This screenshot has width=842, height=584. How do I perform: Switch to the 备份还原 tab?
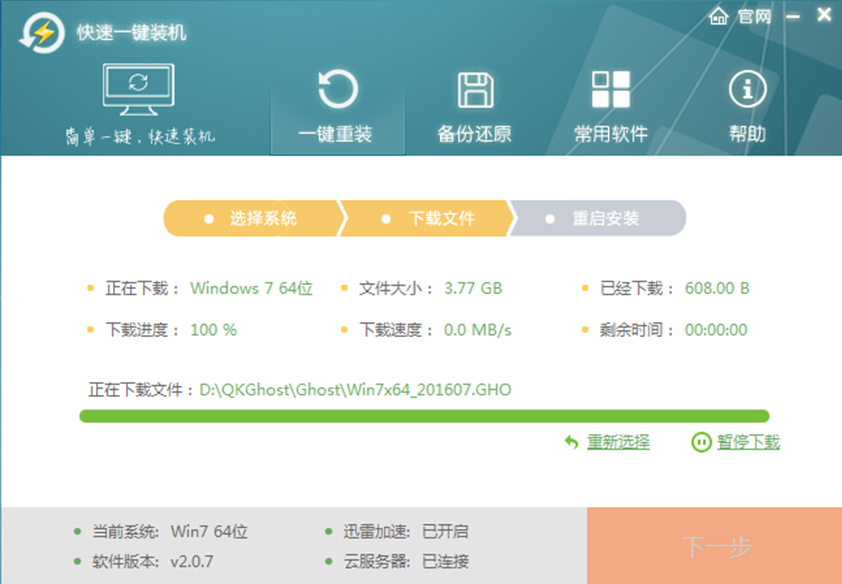point(475,134)
